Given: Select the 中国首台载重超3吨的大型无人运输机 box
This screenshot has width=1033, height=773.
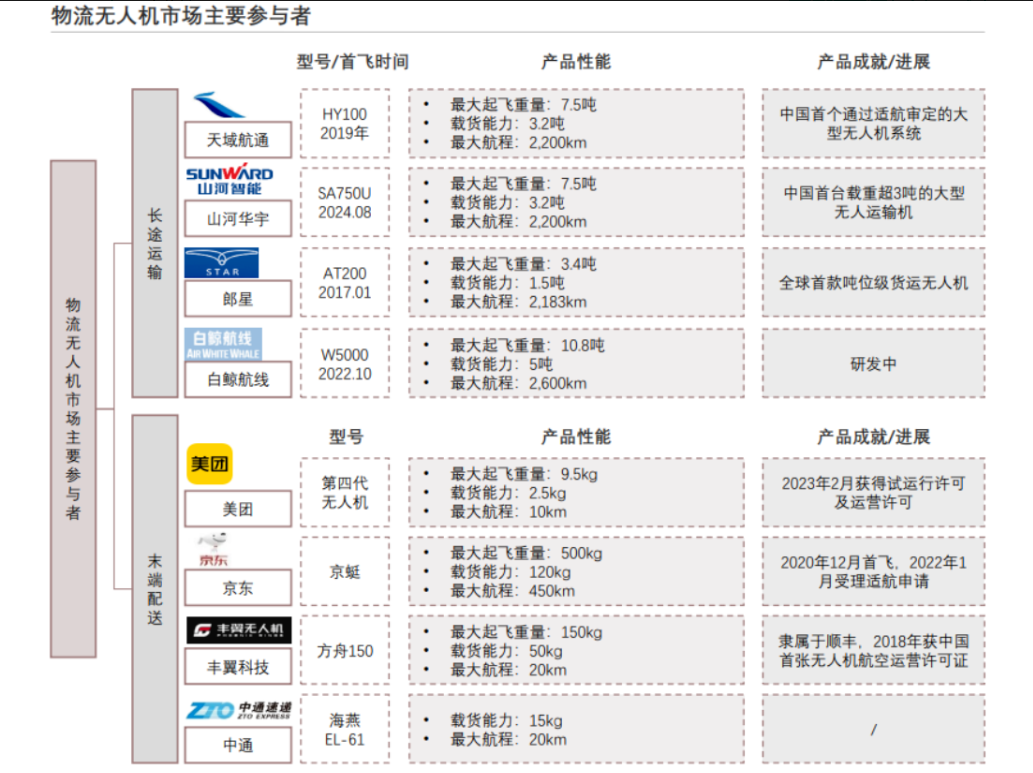Looking at the screenshot, I should click(874, 202).
